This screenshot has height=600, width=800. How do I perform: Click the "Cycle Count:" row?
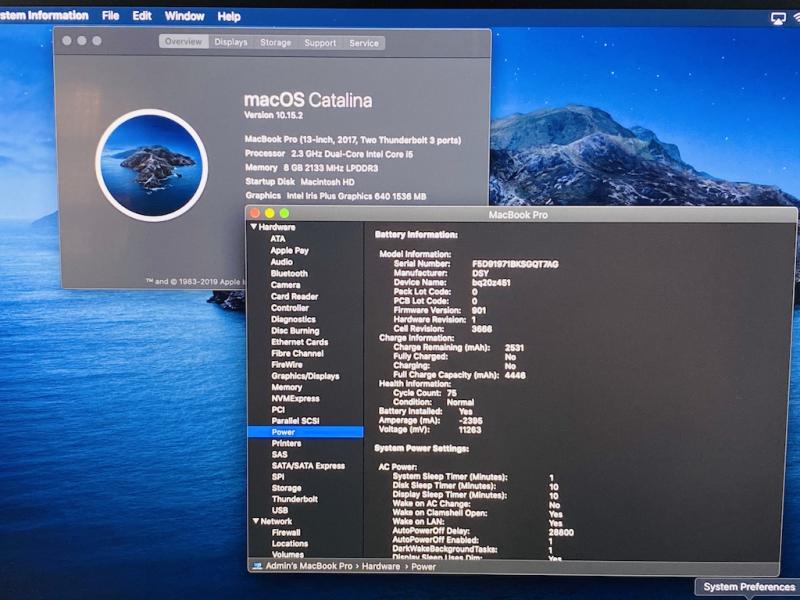tap(425, 393)
